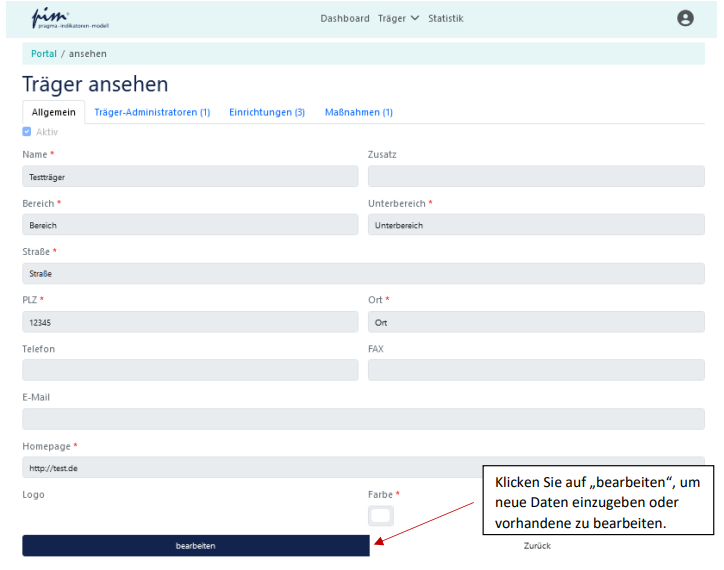Click the E-Mail input field
Screen dimensions: 724x570
coord(363,419)
